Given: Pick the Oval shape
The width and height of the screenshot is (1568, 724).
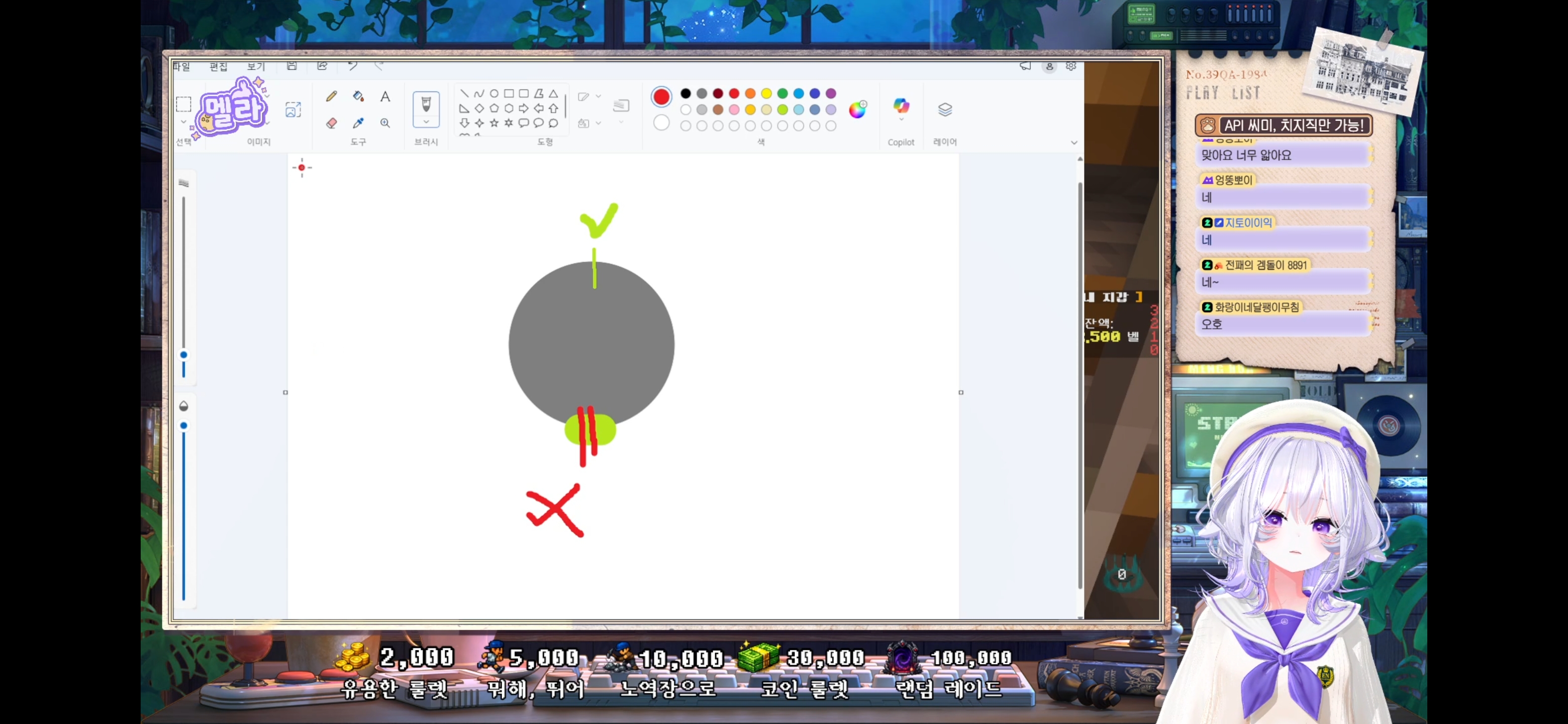Looking at the screenshot, I should [494, 93].
